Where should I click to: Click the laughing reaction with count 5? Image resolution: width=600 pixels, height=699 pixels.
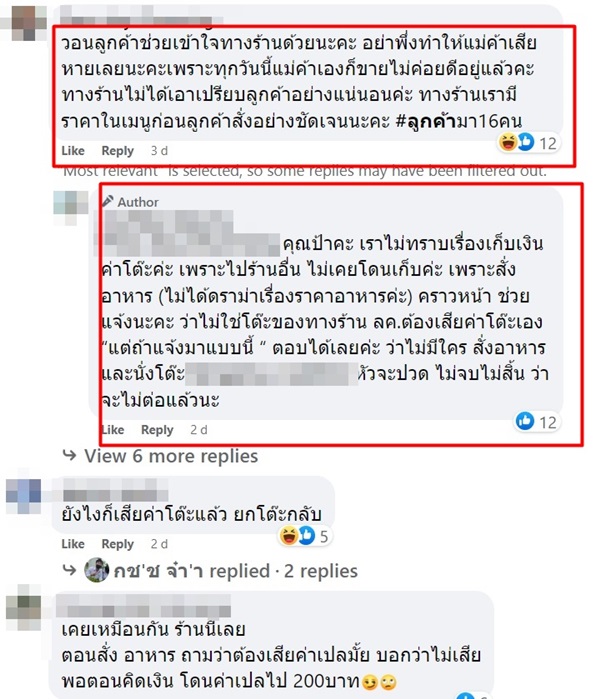pyautogui.click(x=288, y=535)
